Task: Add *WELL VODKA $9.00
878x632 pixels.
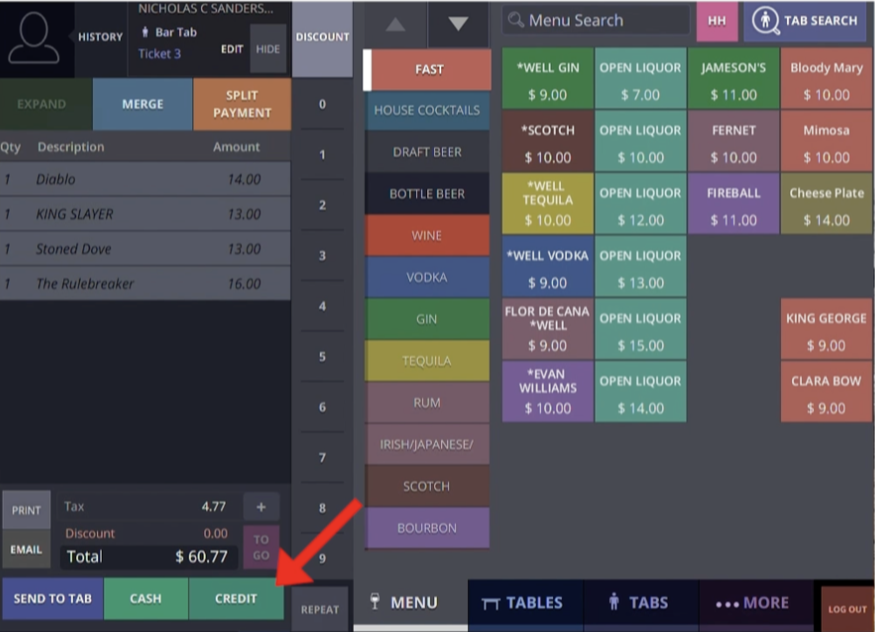Action: 548,266
